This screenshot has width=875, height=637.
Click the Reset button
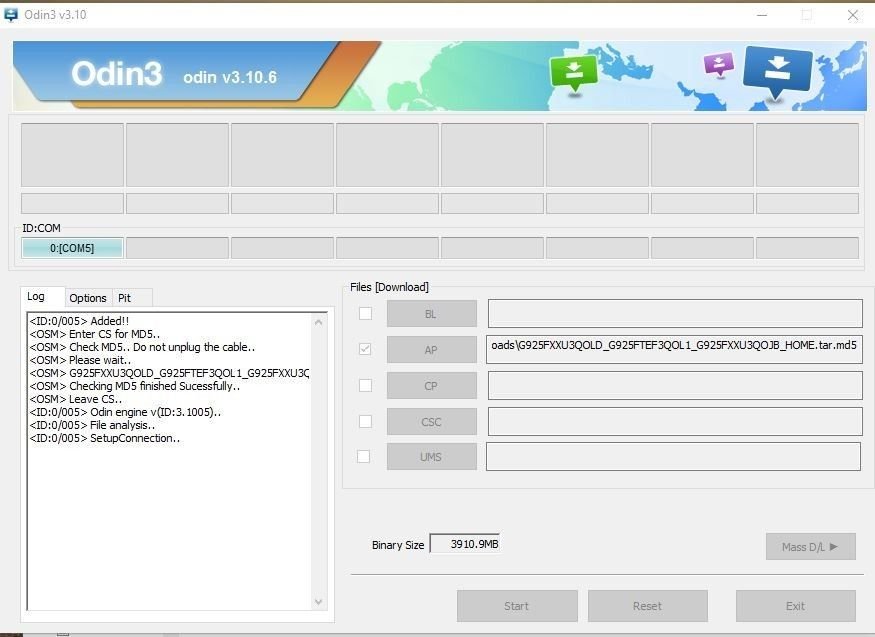click(x=647, y=606)
